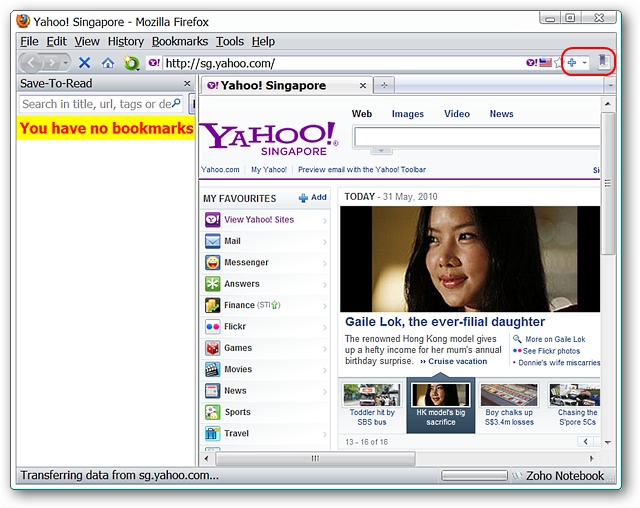This screenshot has height=508, width=640.
Task: Click the Flickr icon in favourites
Action: click(x=213, y=326)
